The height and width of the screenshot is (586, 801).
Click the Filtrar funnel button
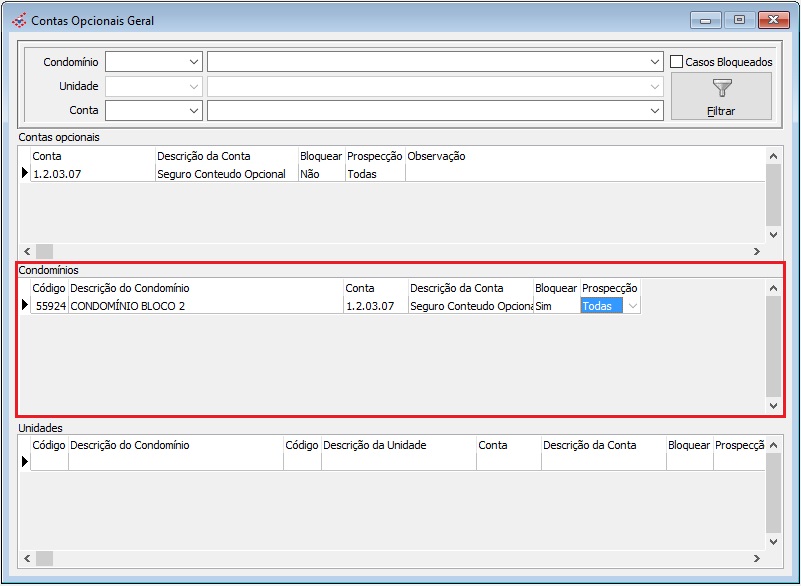click(x=721, y=96)
